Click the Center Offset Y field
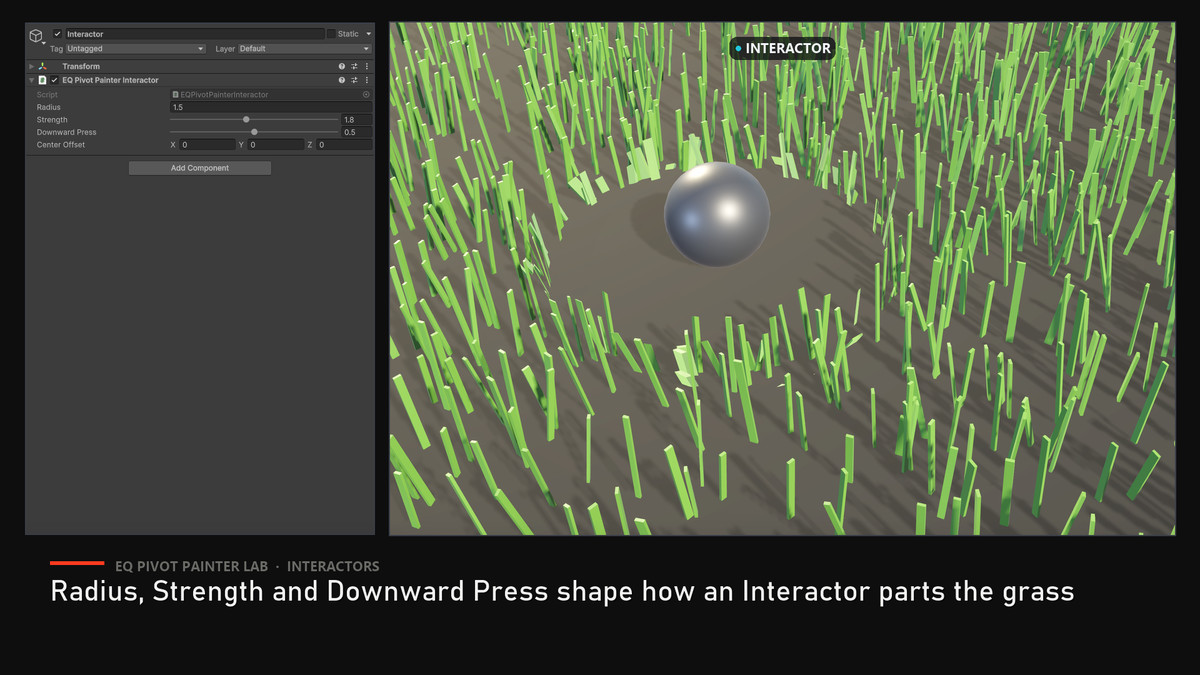The width and height of the screenshot is (1200, 675). click(276, 145)
